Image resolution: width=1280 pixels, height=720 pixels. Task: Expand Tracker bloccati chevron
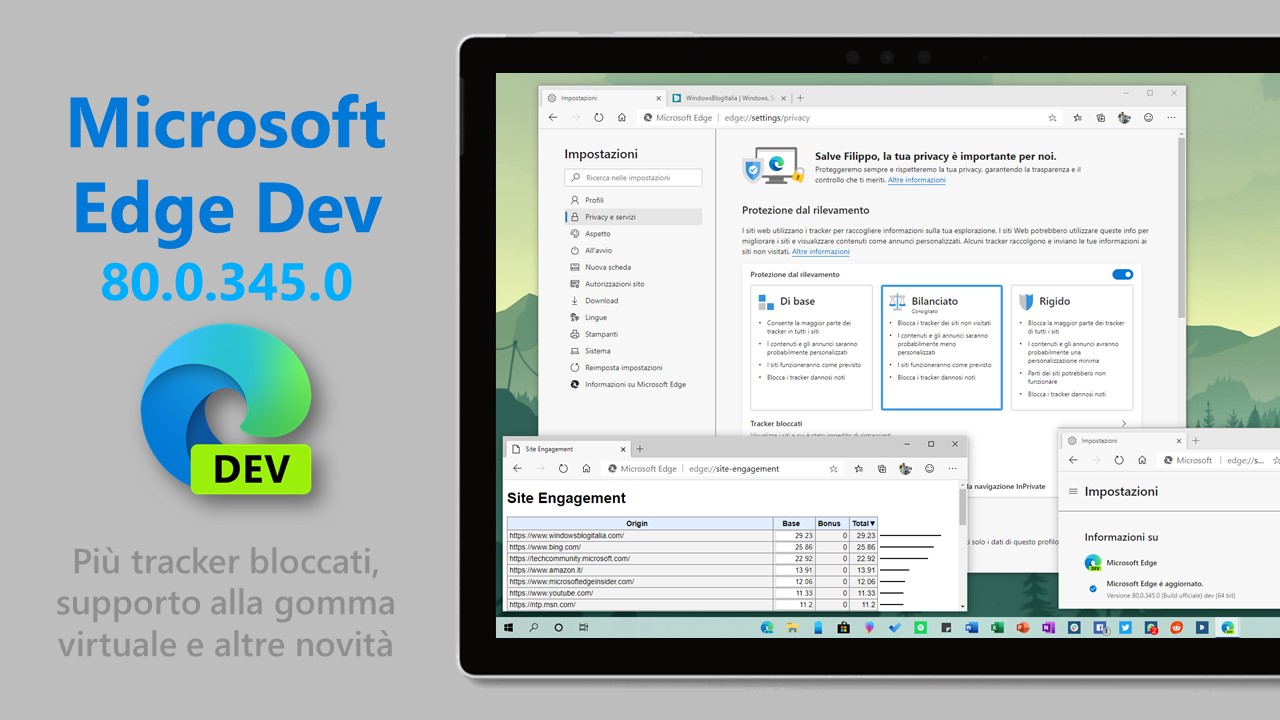(x=1124, y=424)
